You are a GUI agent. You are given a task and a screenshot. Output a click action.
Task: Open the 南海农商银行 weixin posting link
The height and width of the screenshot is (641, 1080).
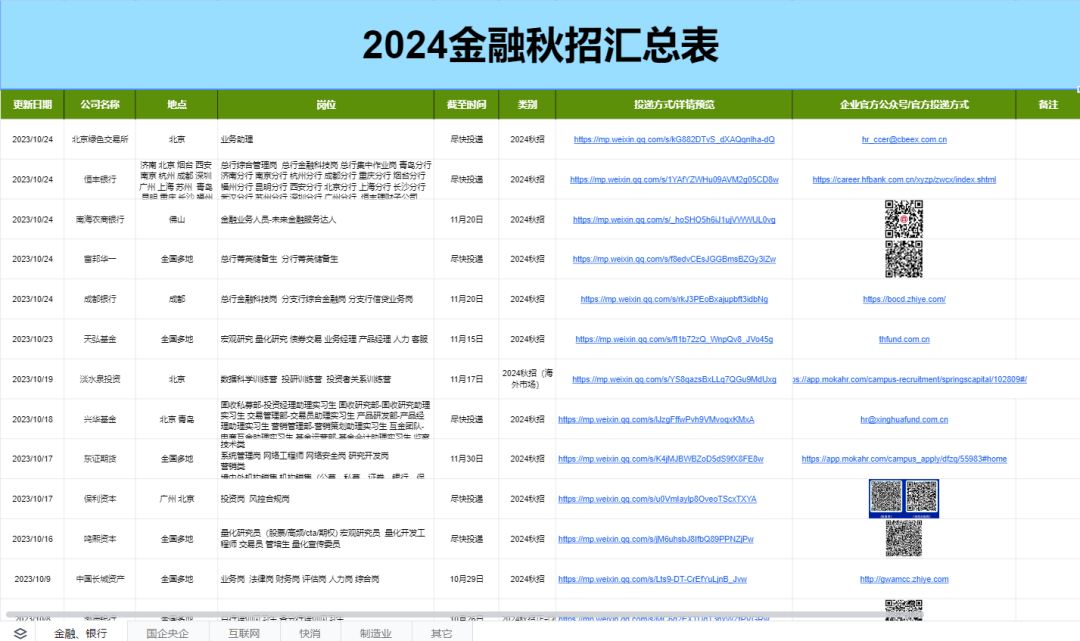point(674,219)
